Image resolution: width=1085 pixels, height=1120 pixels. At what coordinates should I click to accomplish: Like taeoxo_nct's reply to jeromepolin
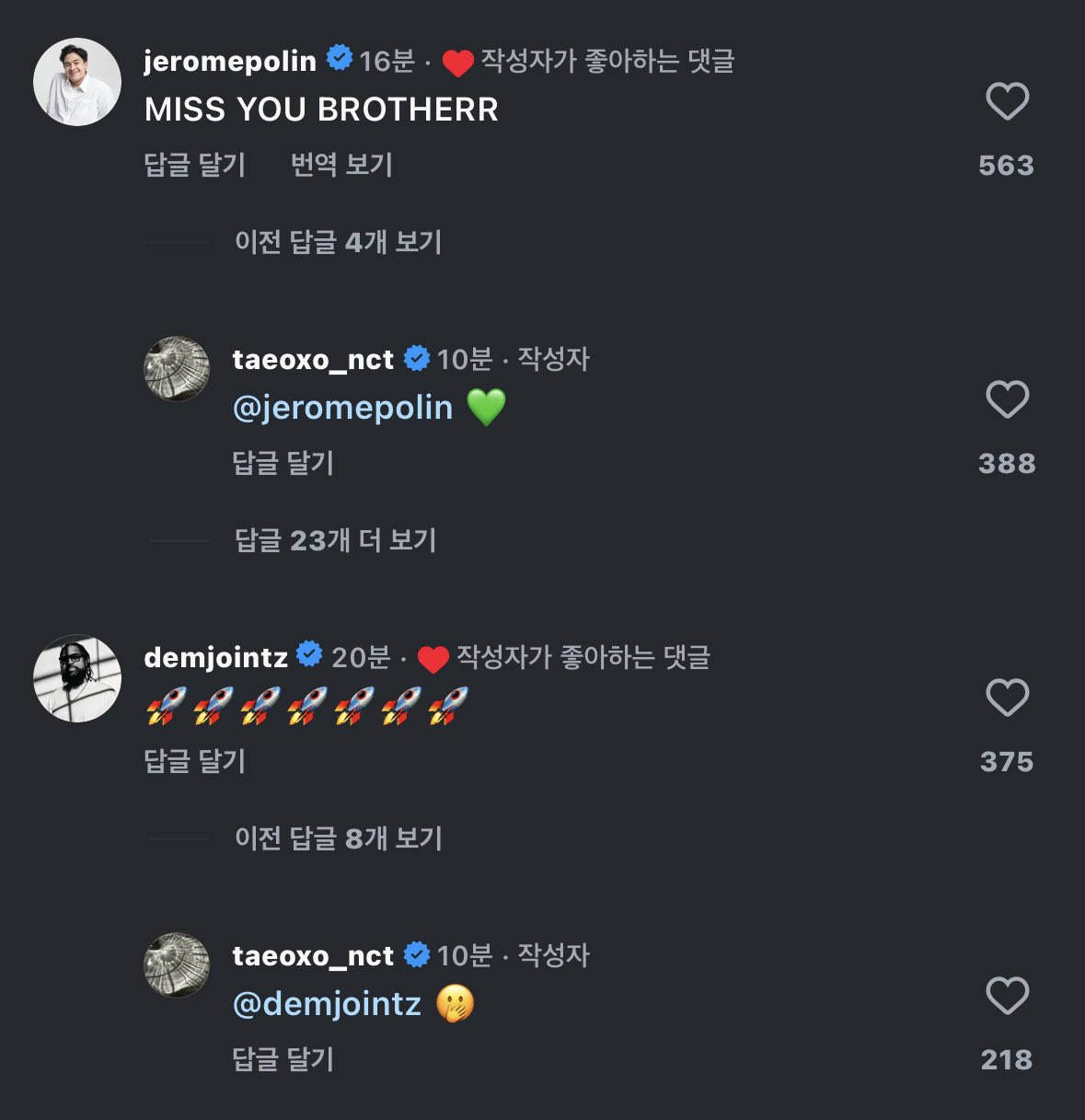click(x=1007, y=399)
